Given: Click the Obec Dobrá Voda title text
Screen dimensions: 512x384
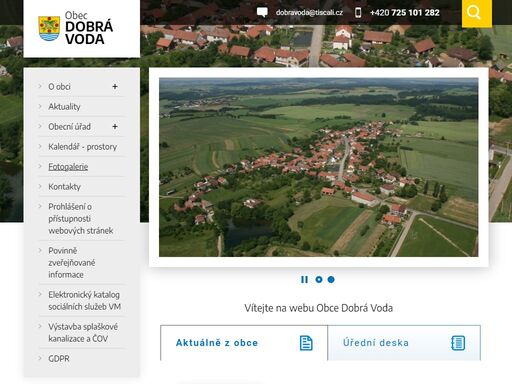Looking at the screenshot, I should pyautogui.click(x=89, y=28).
